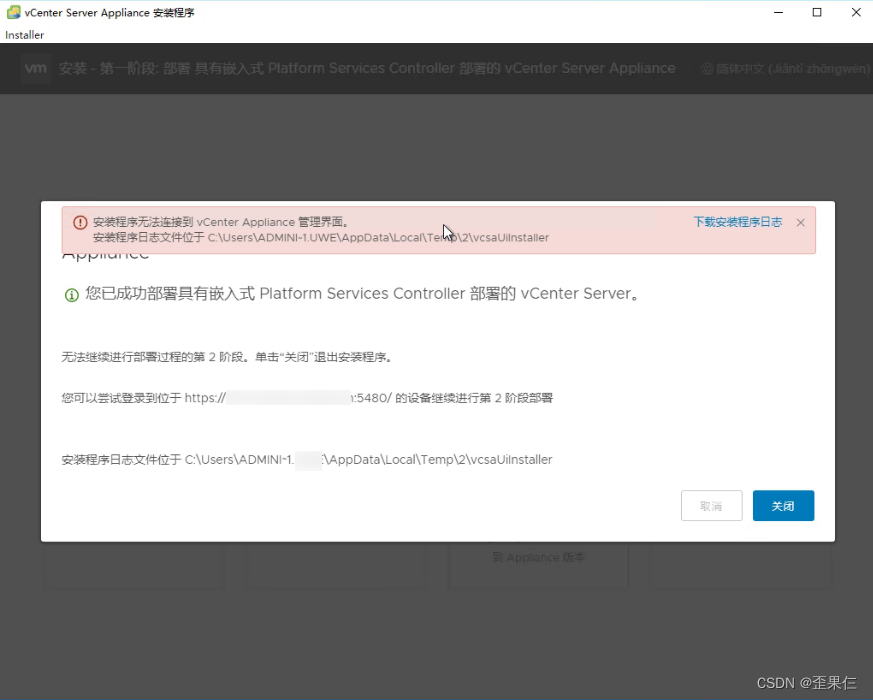The width and height of the screenshot is (873, 700).
Task: Click the 无法继续进行部署过程的第 2 阶段 text
Action: [228, 357]
